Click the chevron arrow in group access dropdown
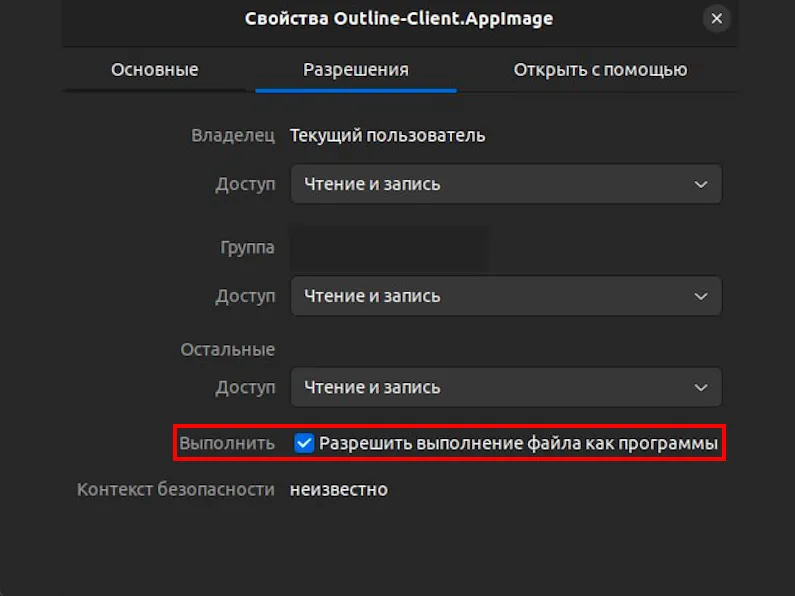 click(701, 296)
